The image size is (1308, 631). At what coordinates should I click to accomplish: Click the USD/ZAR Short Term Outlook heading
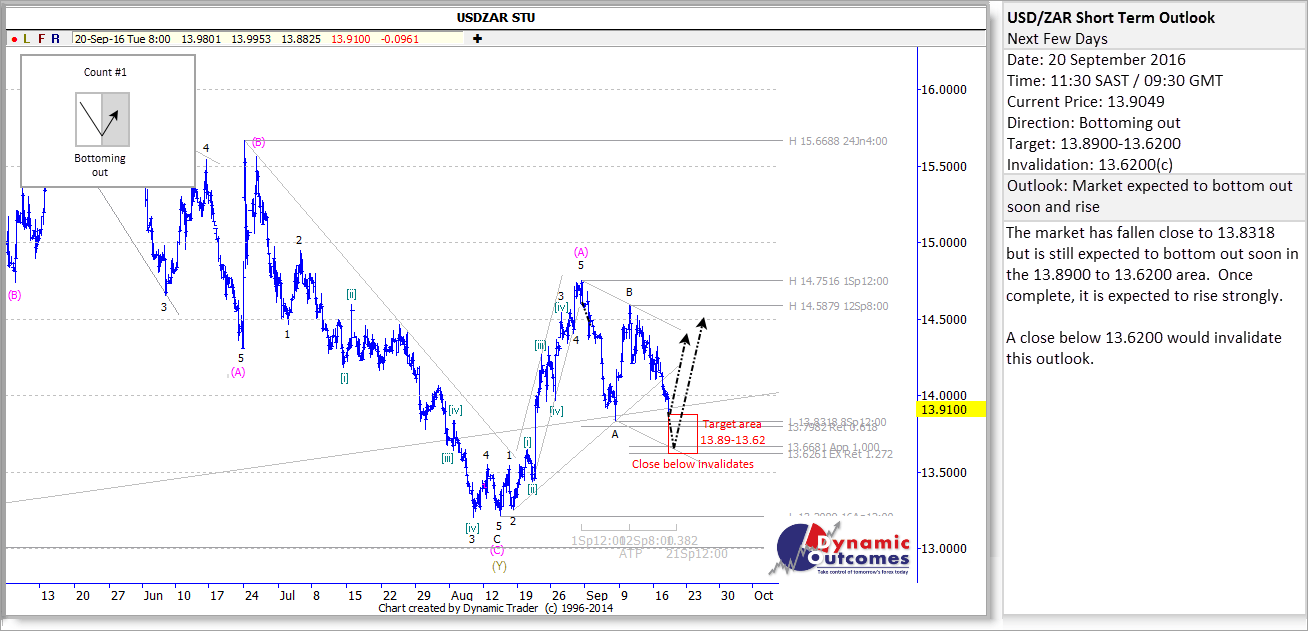(x=1110, y=18)
